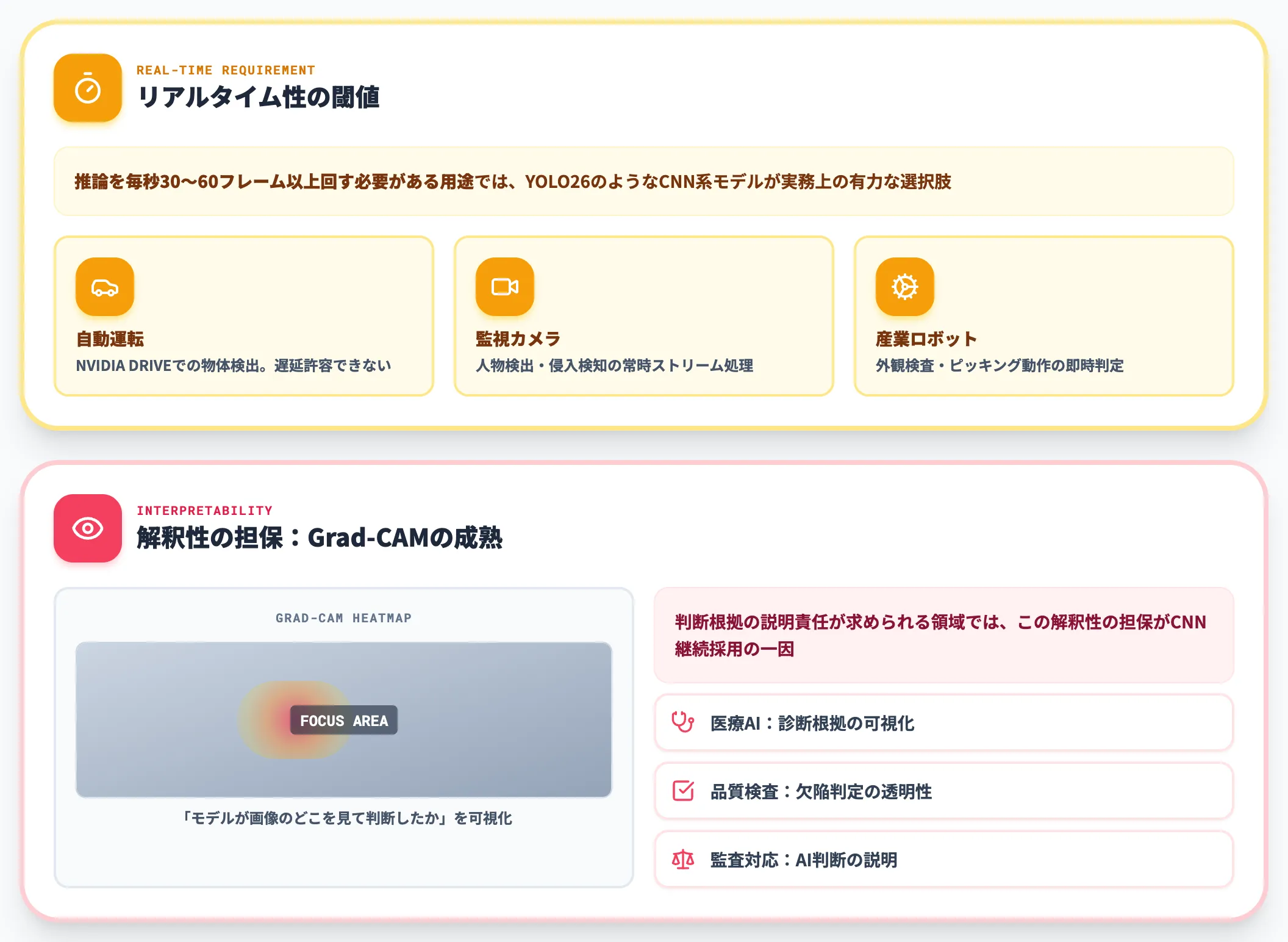Click the eye icon beside 解釈性の担保 heading

[88, 528]
